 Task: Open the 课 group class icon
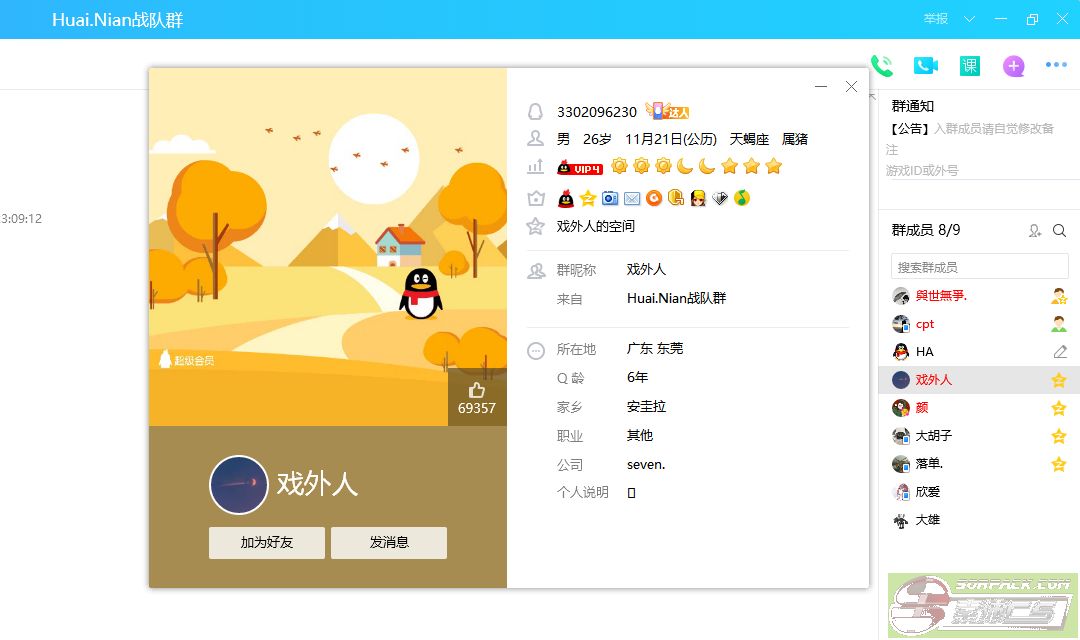(x=970, y=65)
